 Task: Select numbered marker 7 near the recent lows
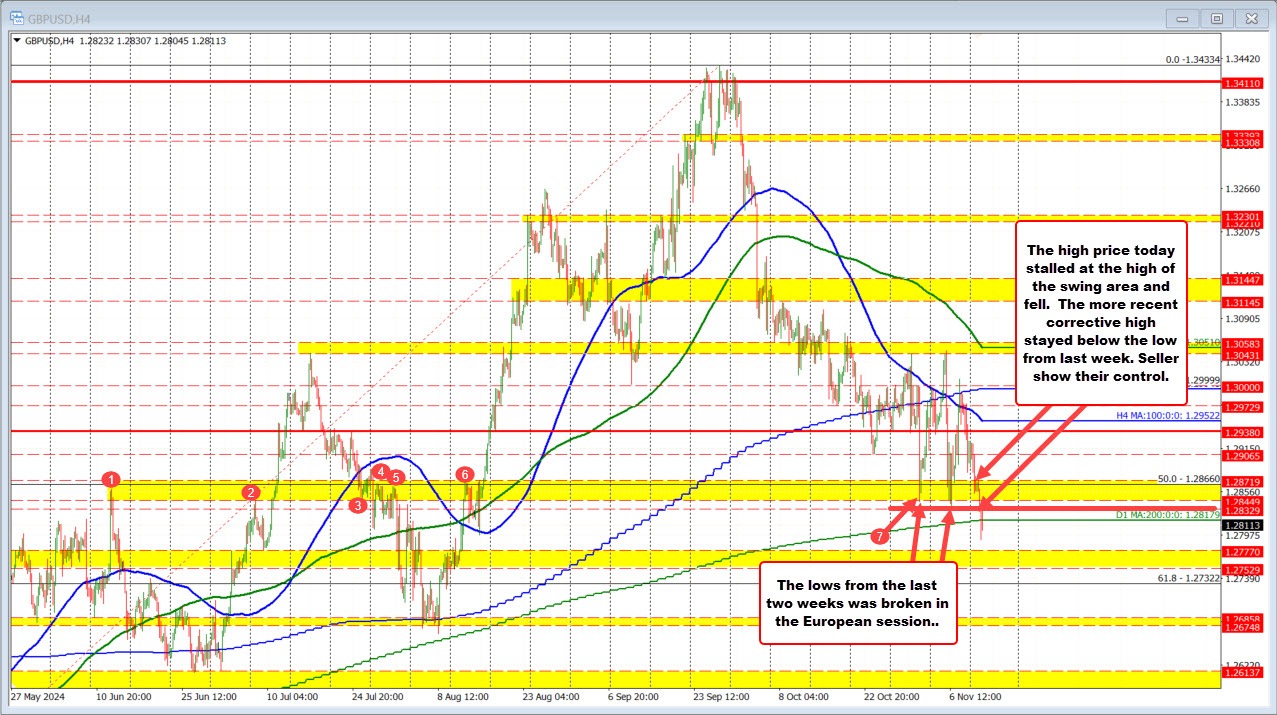click(x=881, y=536)
